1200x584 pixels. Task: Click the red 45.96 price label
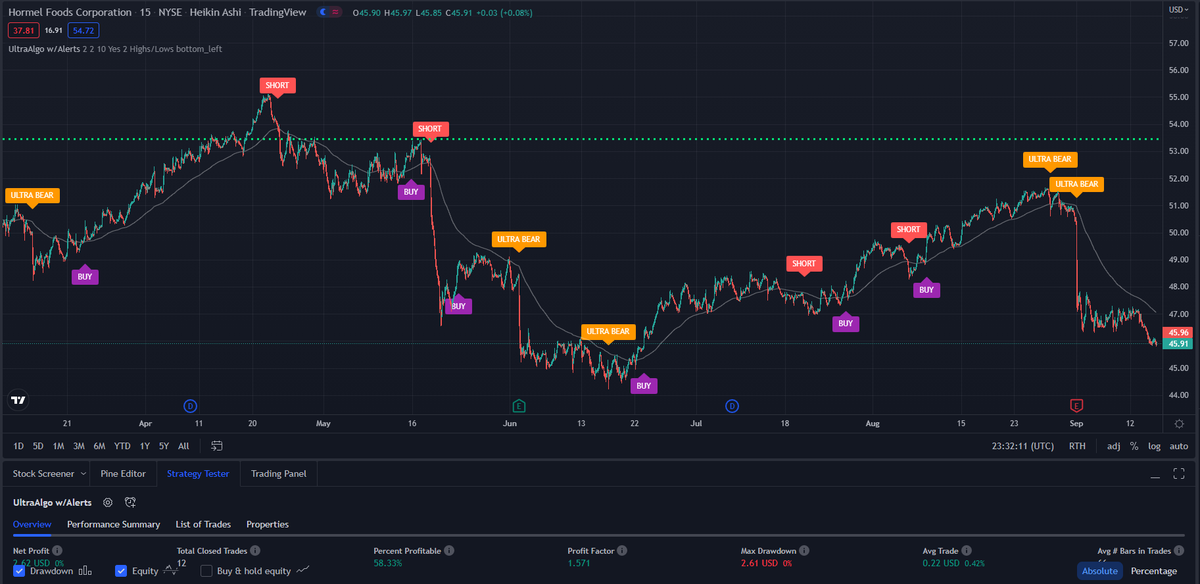(1178, 332)
